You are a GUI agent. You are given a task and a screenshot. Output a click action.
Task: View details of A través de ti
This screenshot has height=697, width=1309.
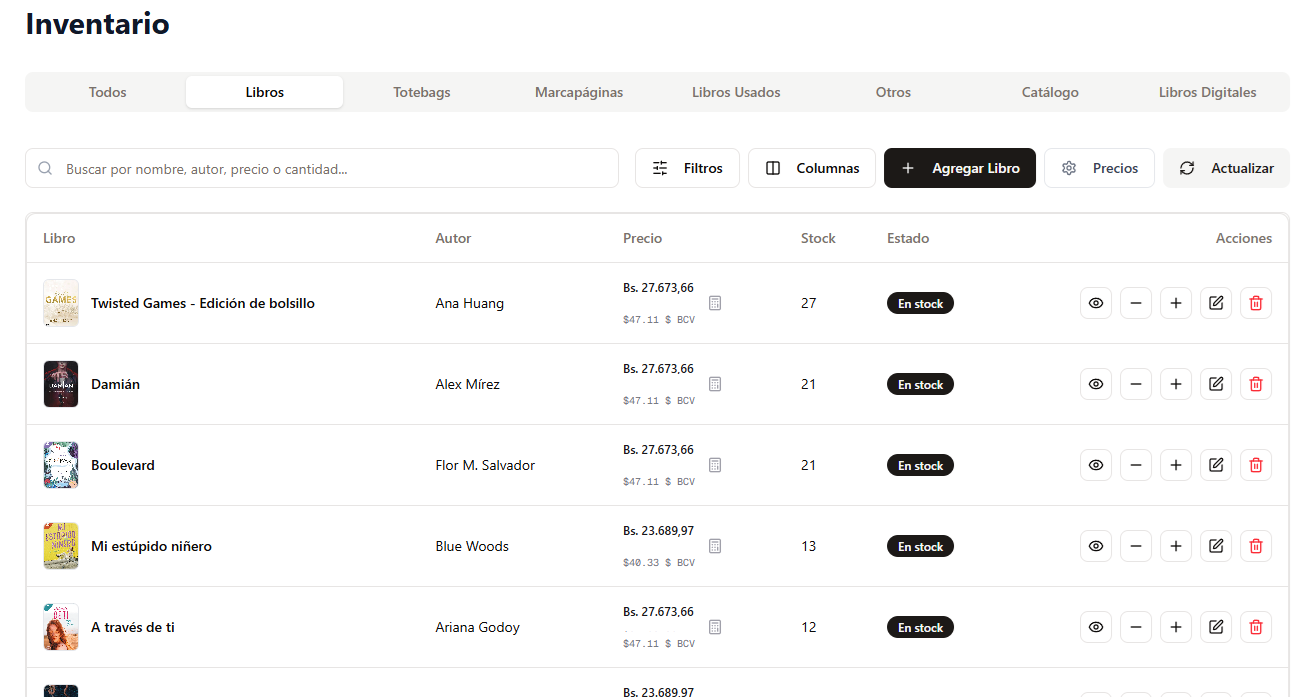tap(1096, 627)
